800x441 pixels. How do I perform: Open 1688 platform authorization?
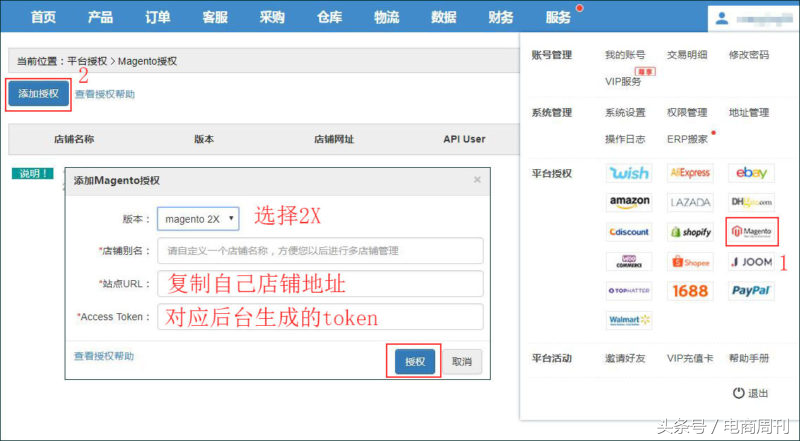690,291
